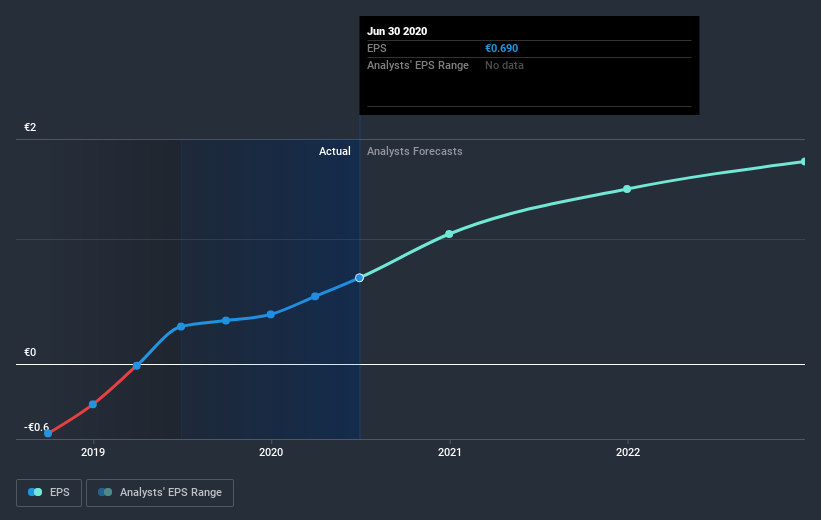This screenshot has width=821, height=520.
Task: Click the EPS data point at 2020
Action: [x=271, y=314]
